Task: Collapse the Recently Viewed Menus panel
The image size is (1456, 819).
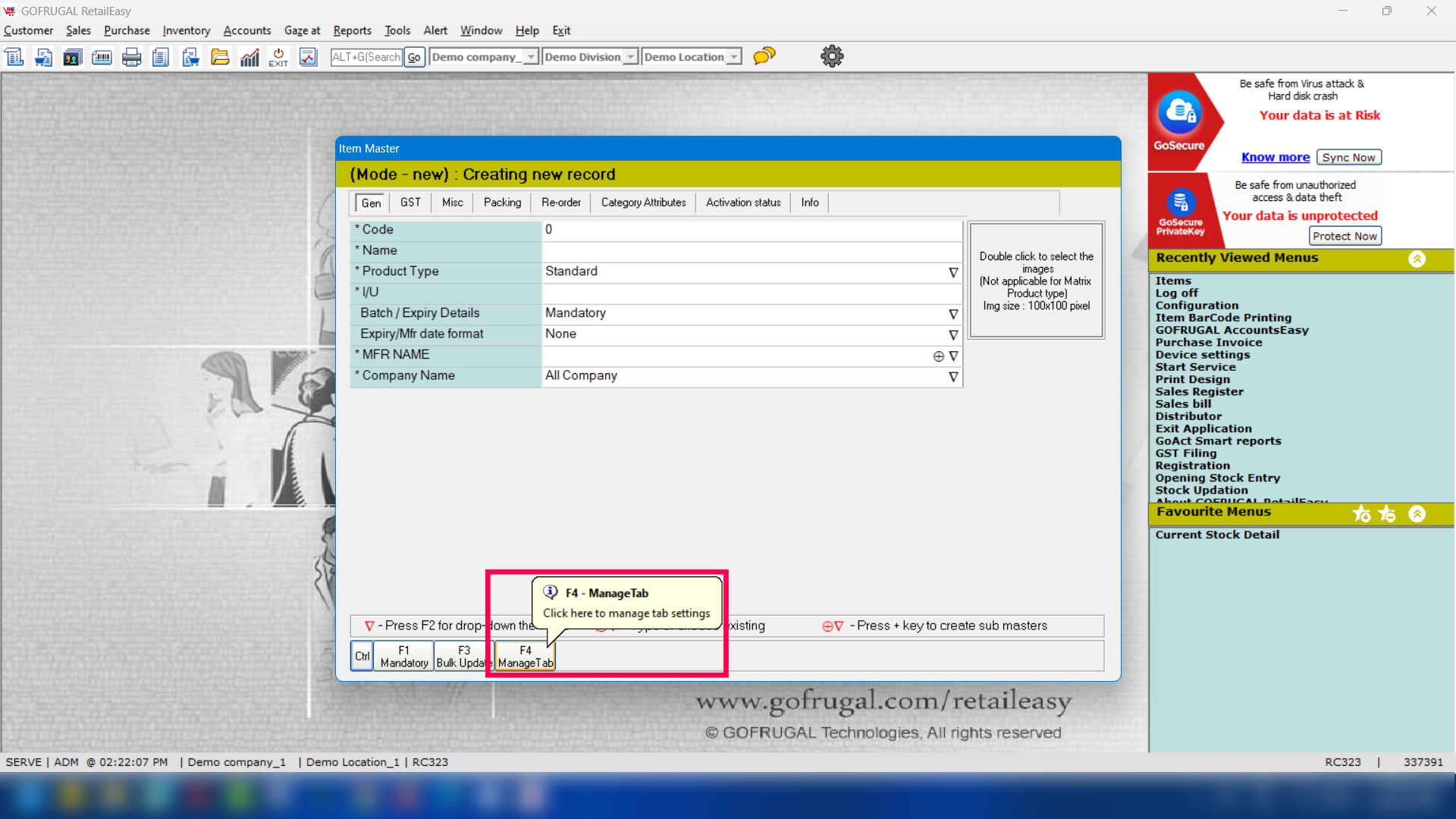Action: click(x=1417, y=259)
